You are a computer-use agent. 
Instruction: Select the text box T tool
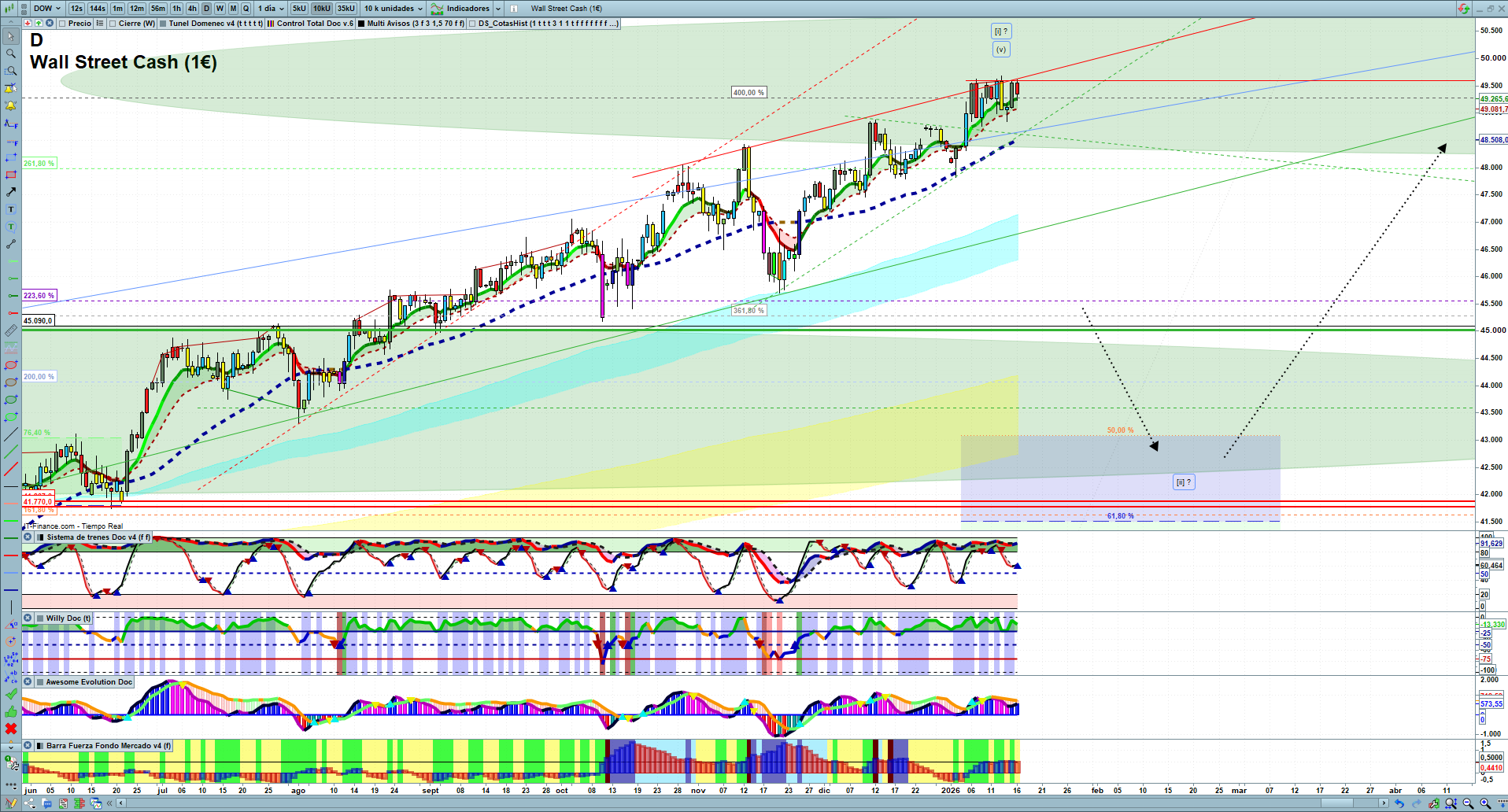[11, 209]
